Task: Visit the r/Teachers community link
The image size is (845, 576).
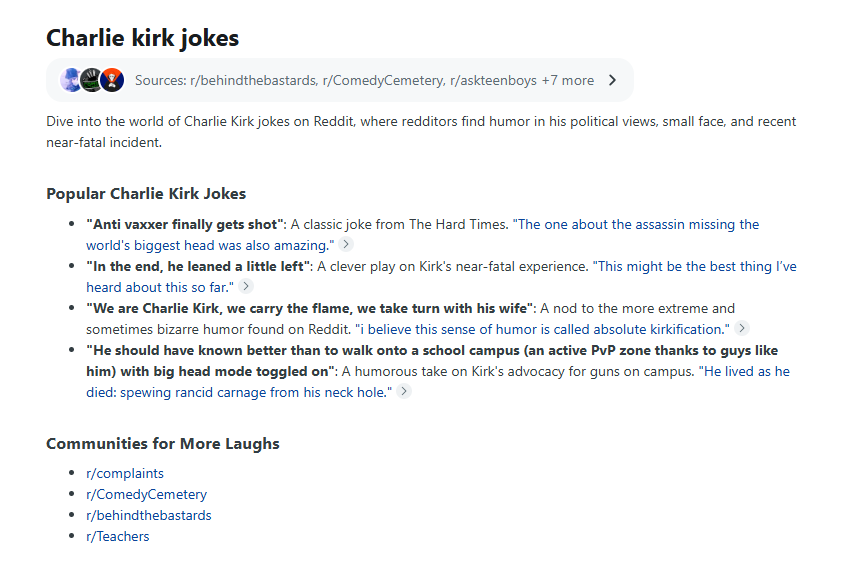Action: tap(117, 536)
